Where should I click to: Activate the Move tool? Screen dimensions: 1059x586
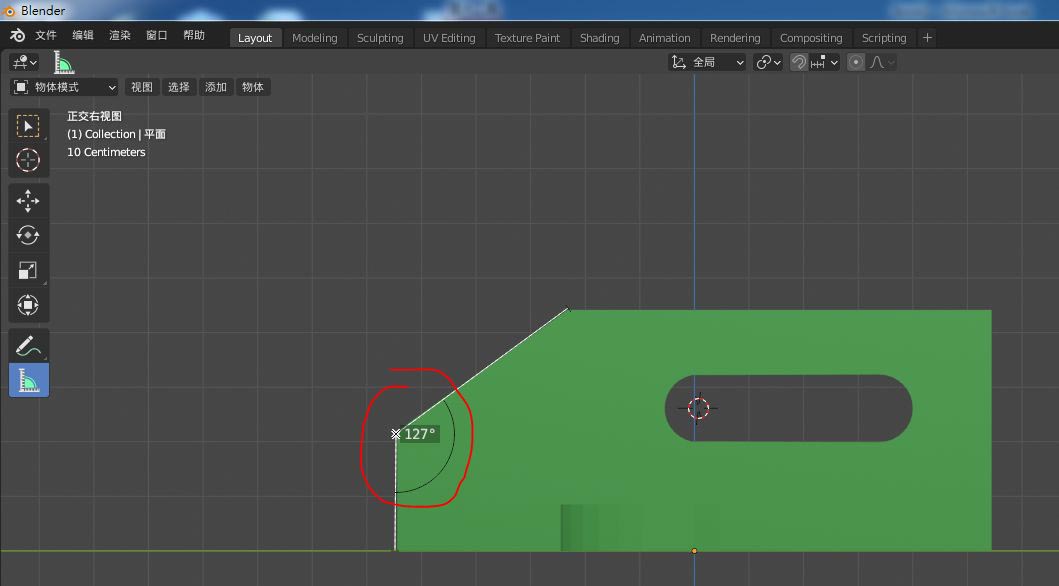[28, 201]
